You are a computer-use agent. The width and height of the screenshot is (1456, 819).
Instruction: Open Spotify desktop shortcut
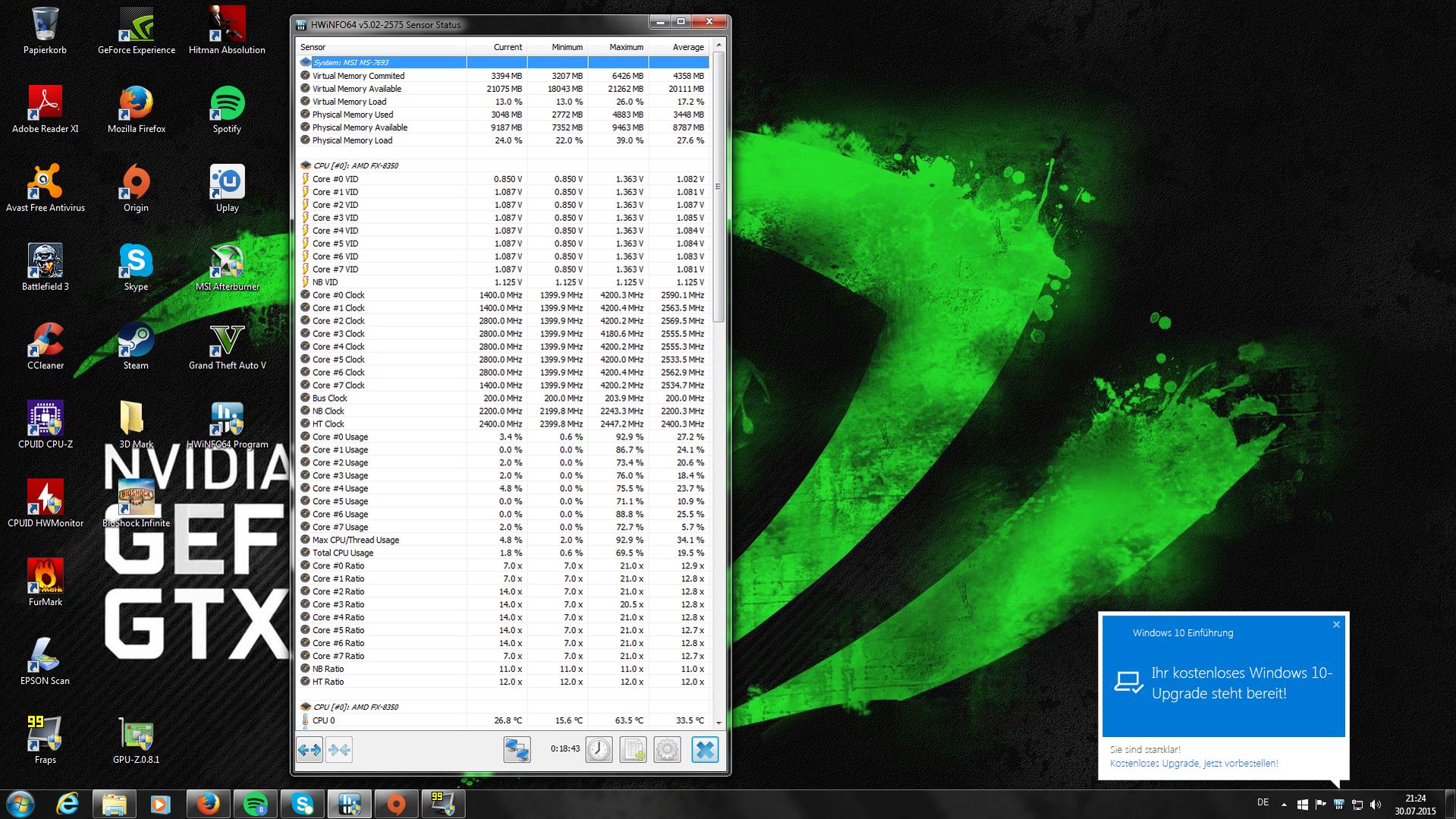pos(227,110)
